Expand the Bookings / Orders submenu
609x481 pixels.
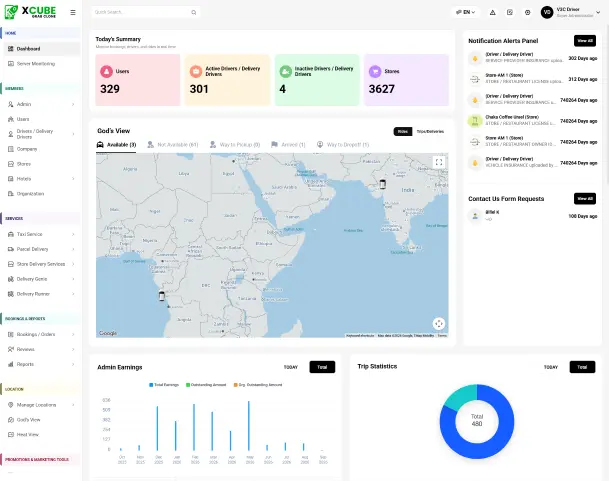coord(73,335)
